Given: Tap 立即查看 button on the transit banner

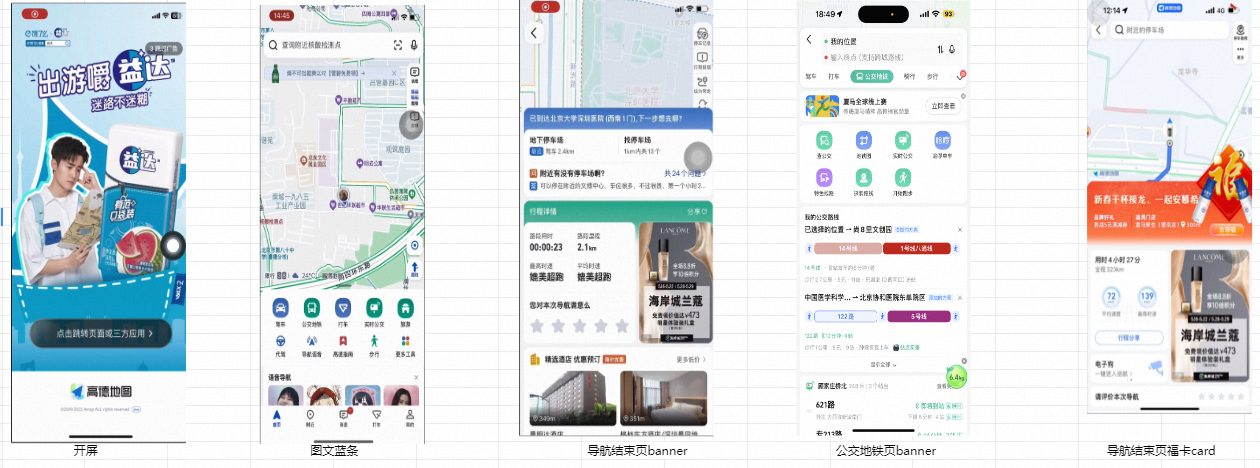Looking at the screenshot, I should point(944,105).
